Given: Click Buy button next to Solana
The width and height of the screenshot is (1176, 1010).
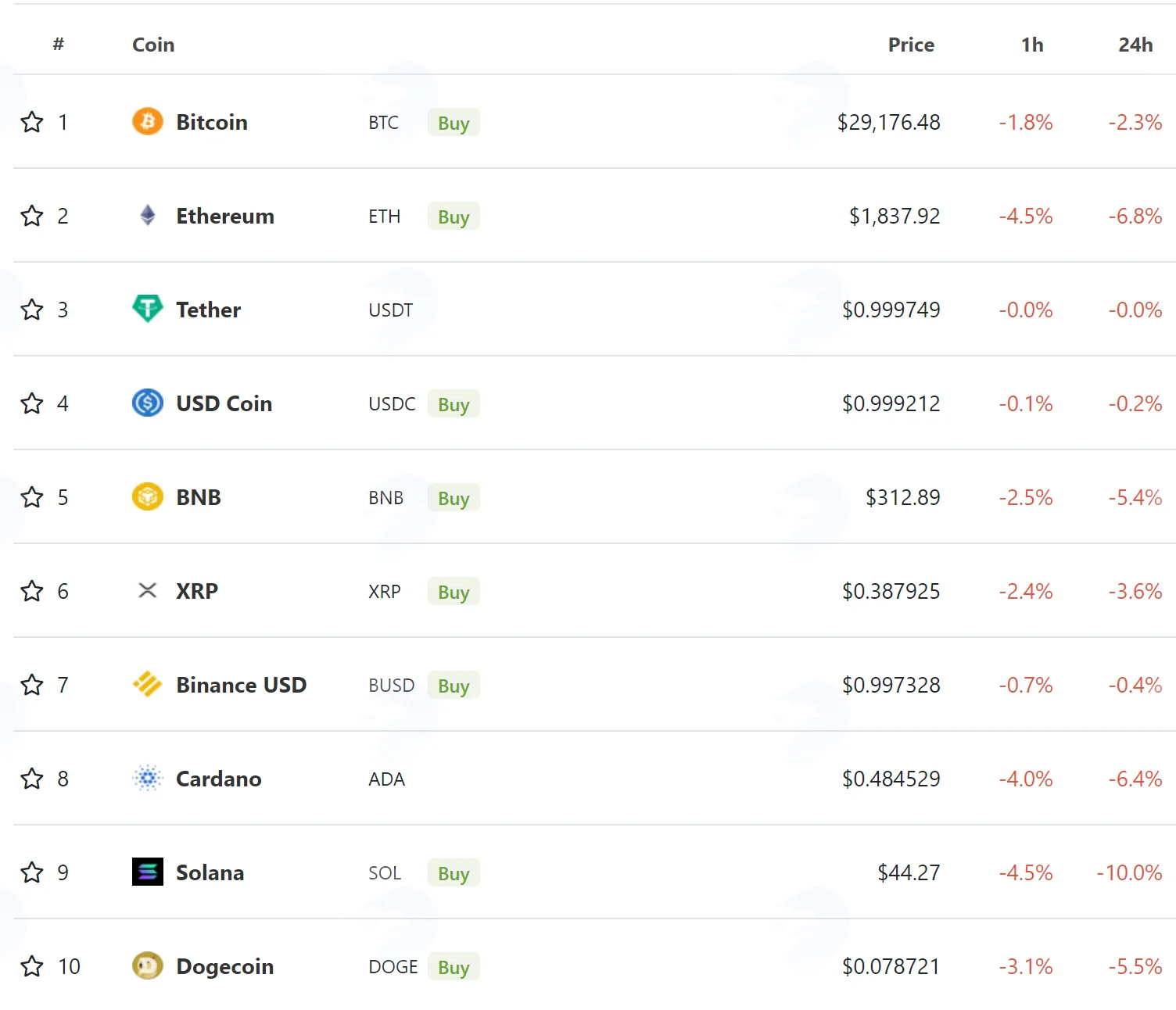Looking at the screenshot, I should 454,873.
